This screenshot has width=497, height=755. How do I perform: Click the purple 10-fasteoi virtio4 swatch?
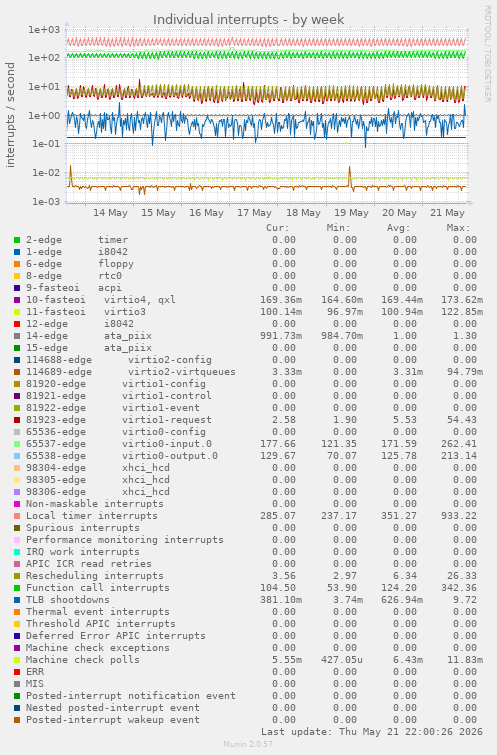[17, 300]
